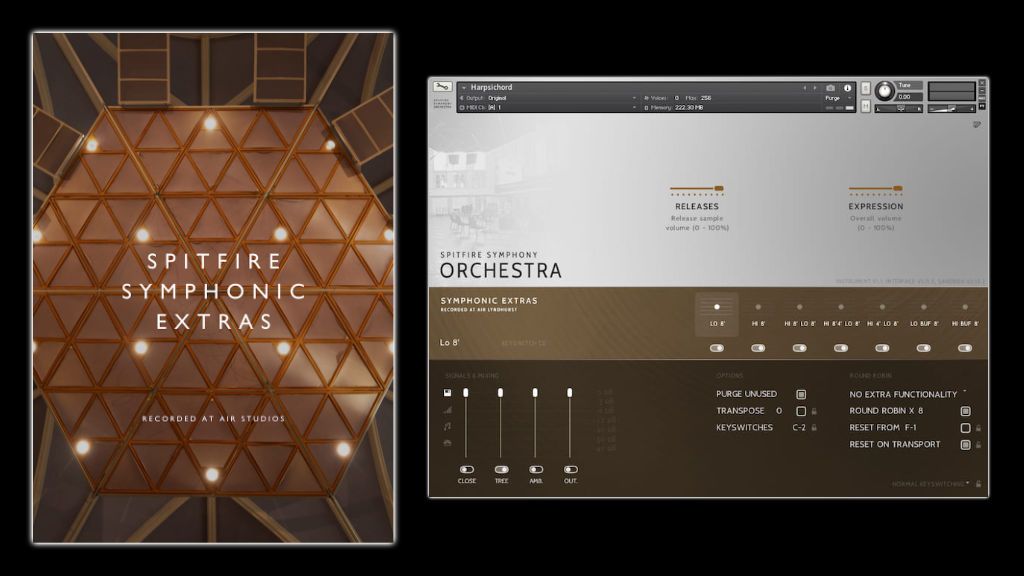
Task: Click the bottom mixer routing icon
Action: (x=447, y=443)
